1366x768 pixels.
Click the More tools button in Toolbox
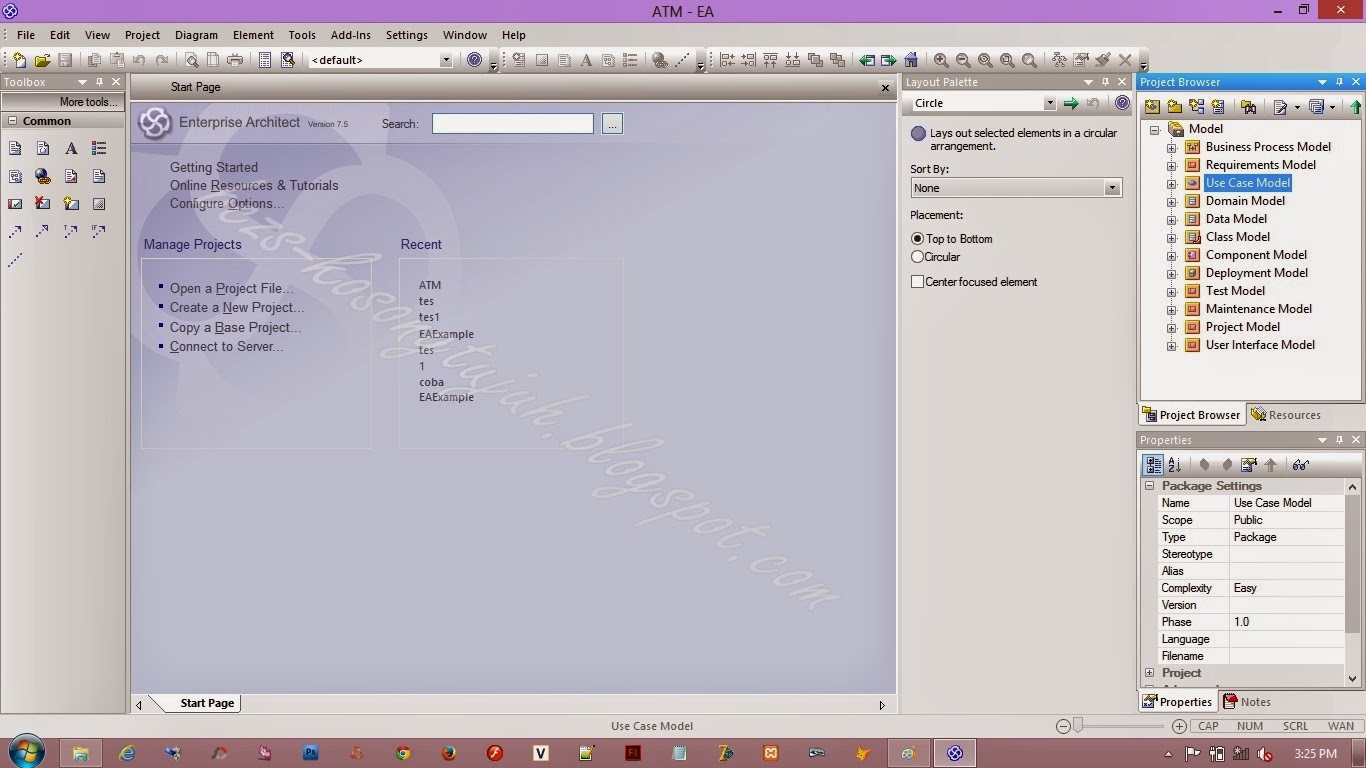coord(61,102)
